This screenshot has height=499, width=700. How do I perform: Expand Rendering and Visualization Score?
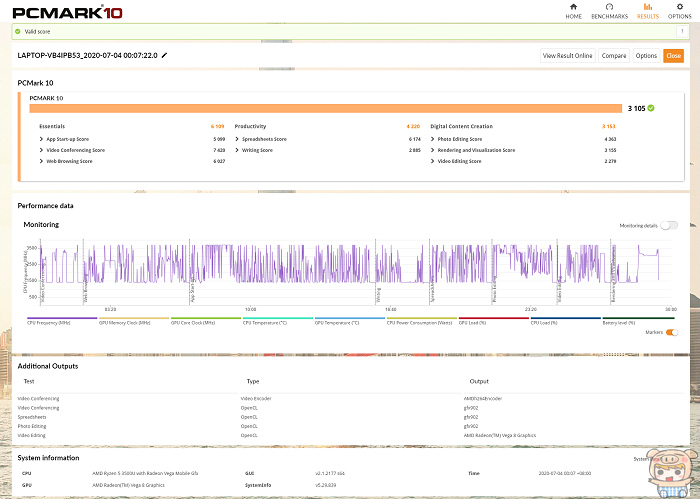[433, 150]
